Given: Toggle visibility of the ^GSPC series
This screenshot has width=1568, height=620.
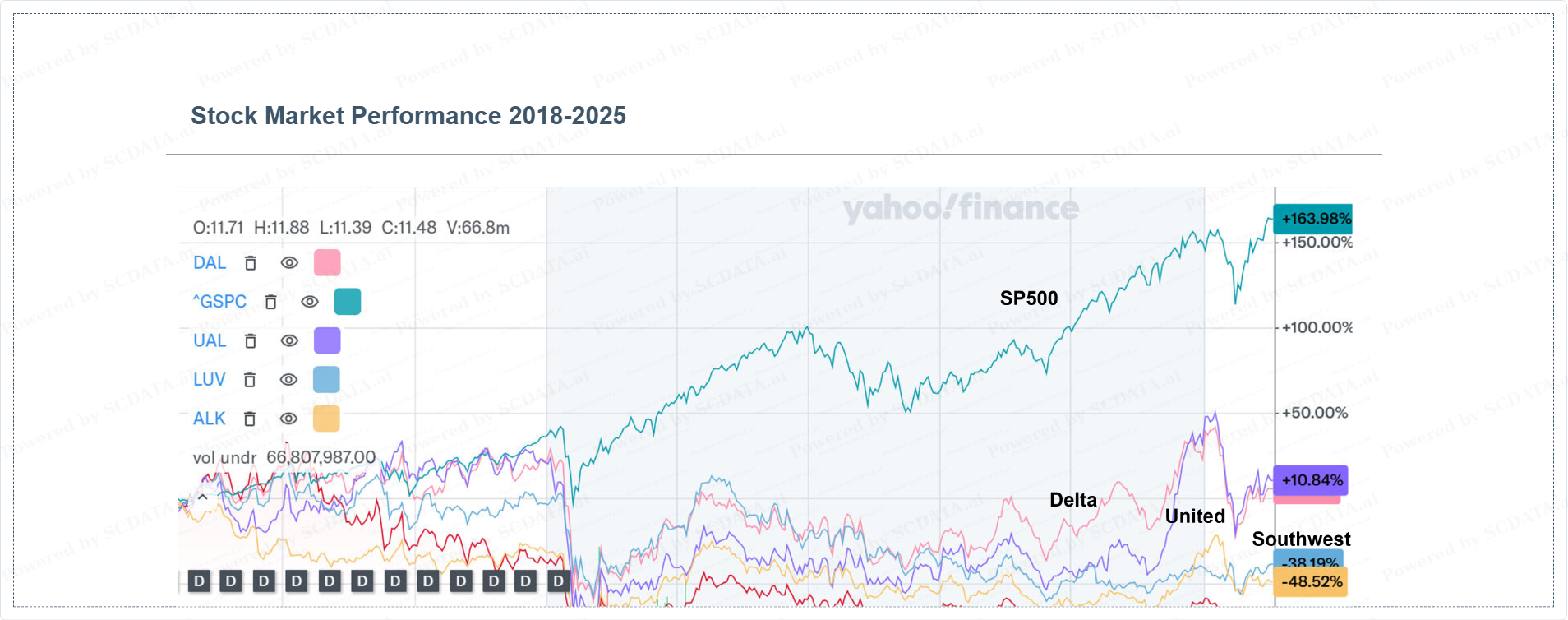Looking at the screenshot, I should click(309, 302).
